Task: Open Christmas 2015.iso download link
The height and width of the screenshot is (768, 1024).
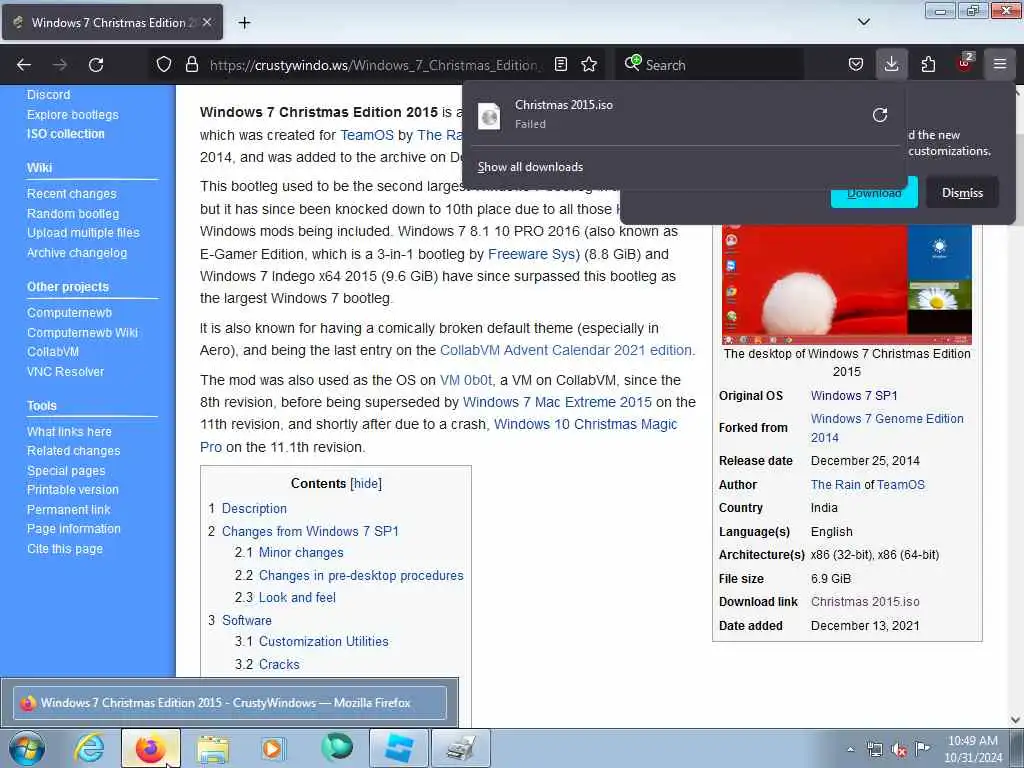Action: pyautogui.click(x=865, y=602)
